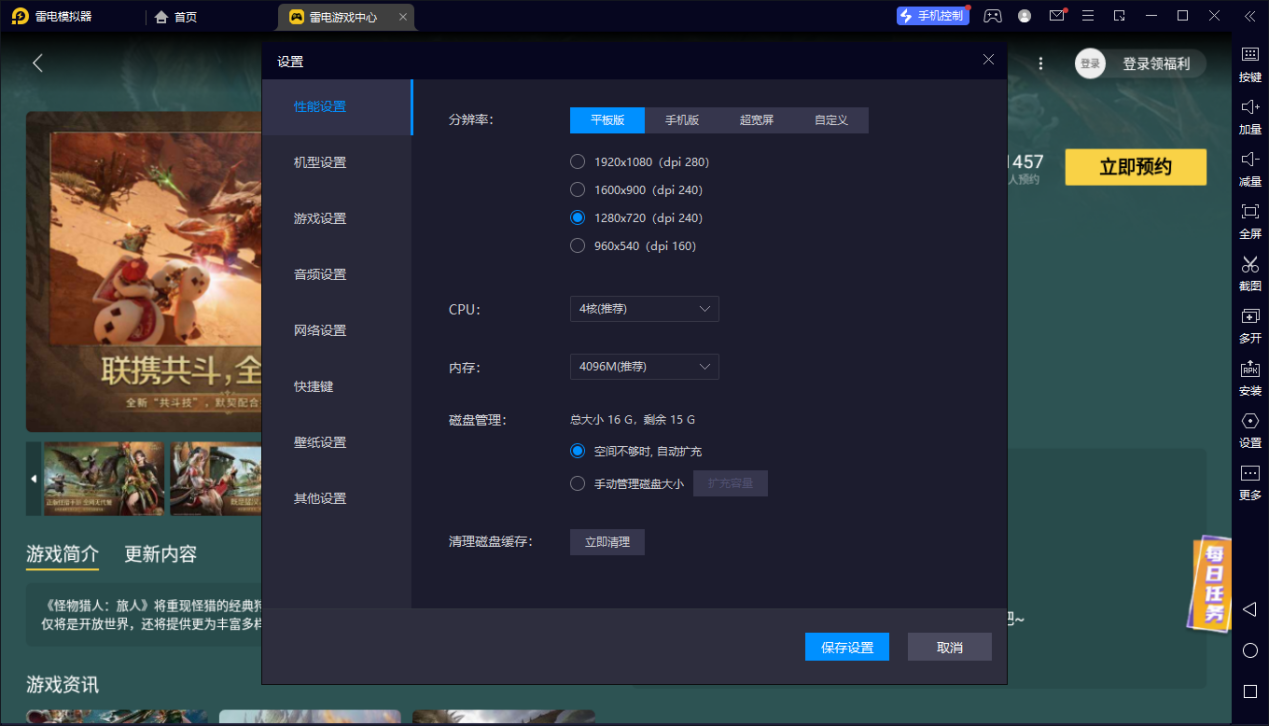Viewport: 1269px width, 726px height.
Task: Click 手机控制 phone control button
Action: coord(933,16)
